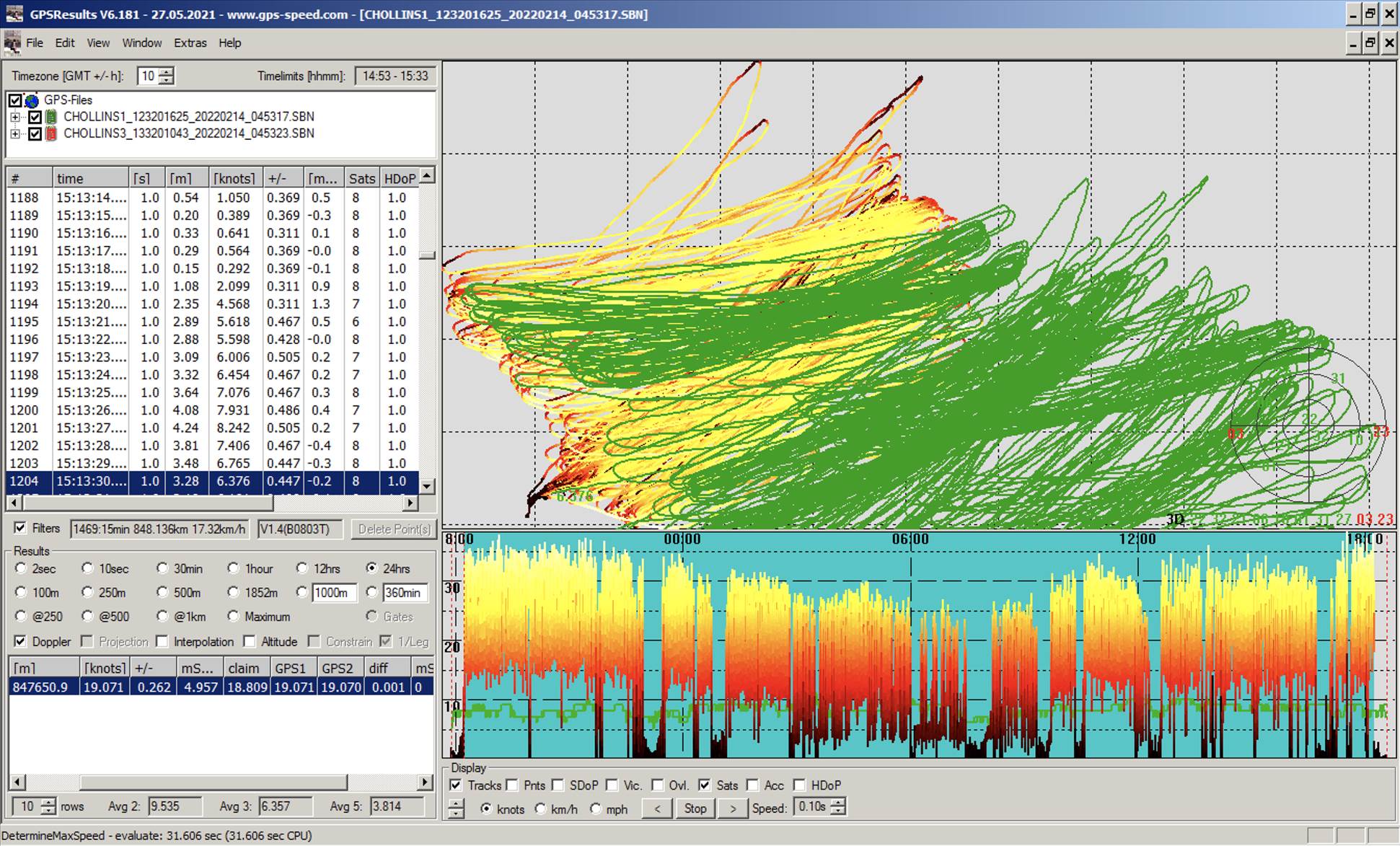The height and width of the screenshot is (846, 1400).
Task: Open the Extras menu
Action: pos(190,43)
